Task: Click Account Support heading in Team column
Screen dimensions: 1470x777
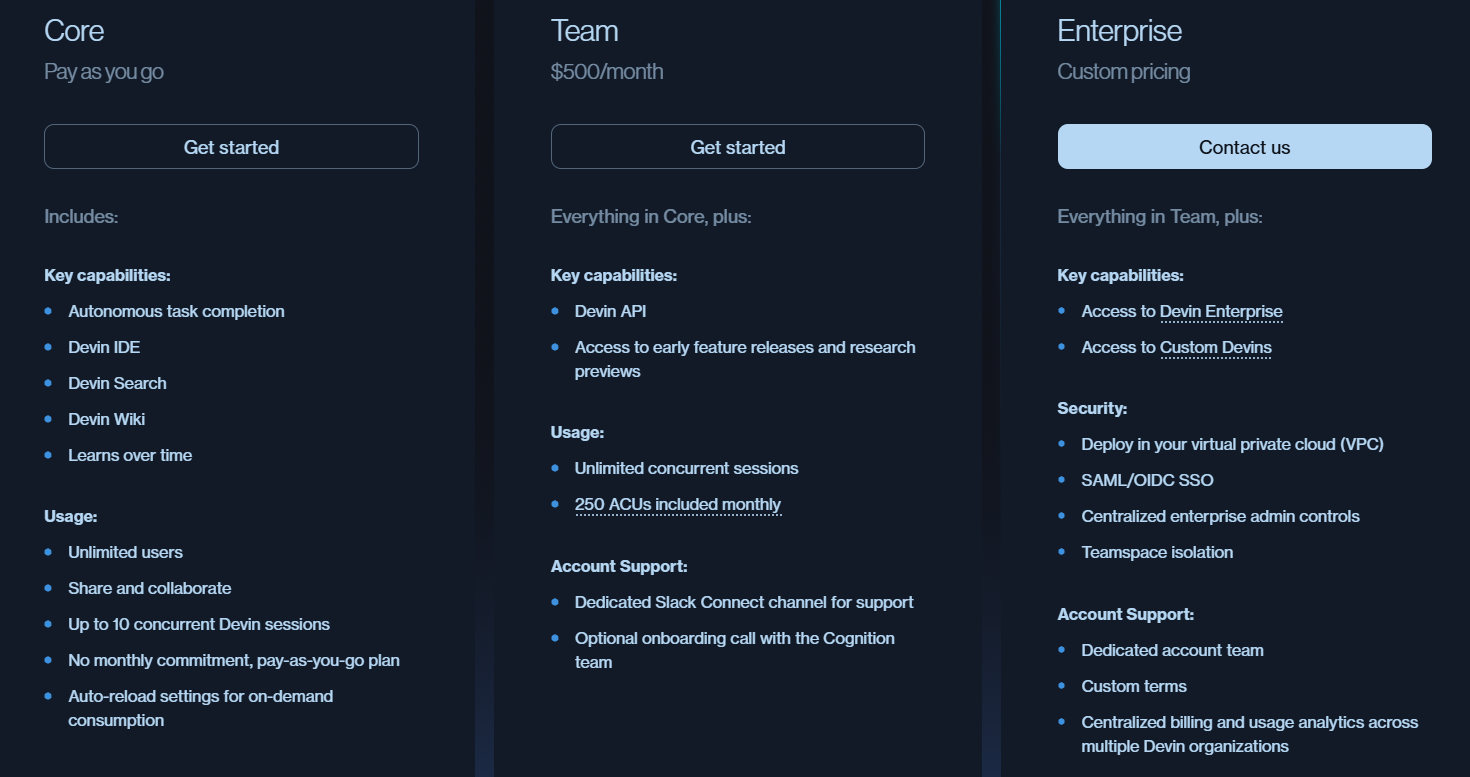Action: click(x=619, y=566)
